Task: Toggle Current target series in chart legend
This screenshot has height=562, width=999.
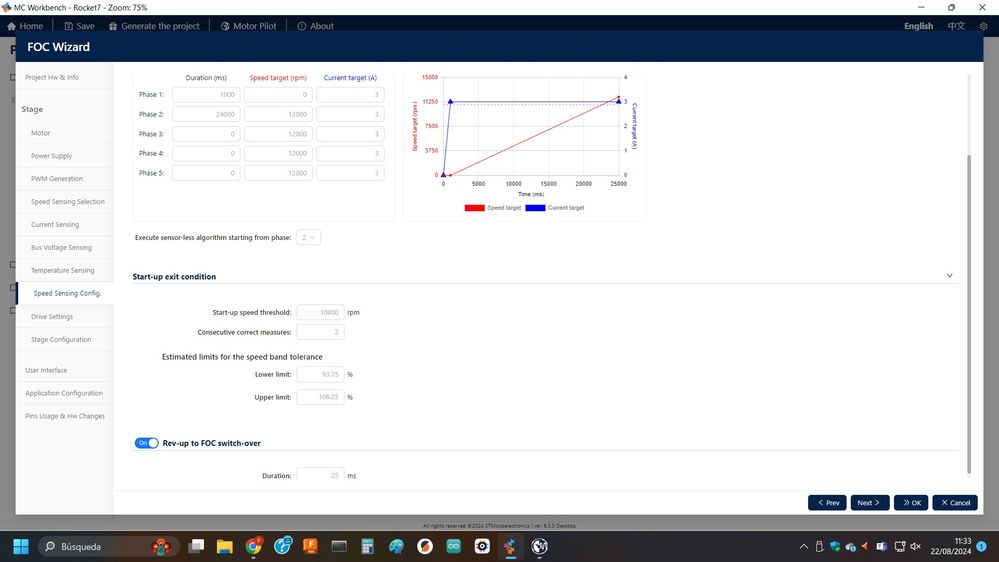Action: (x=554, y=208)
